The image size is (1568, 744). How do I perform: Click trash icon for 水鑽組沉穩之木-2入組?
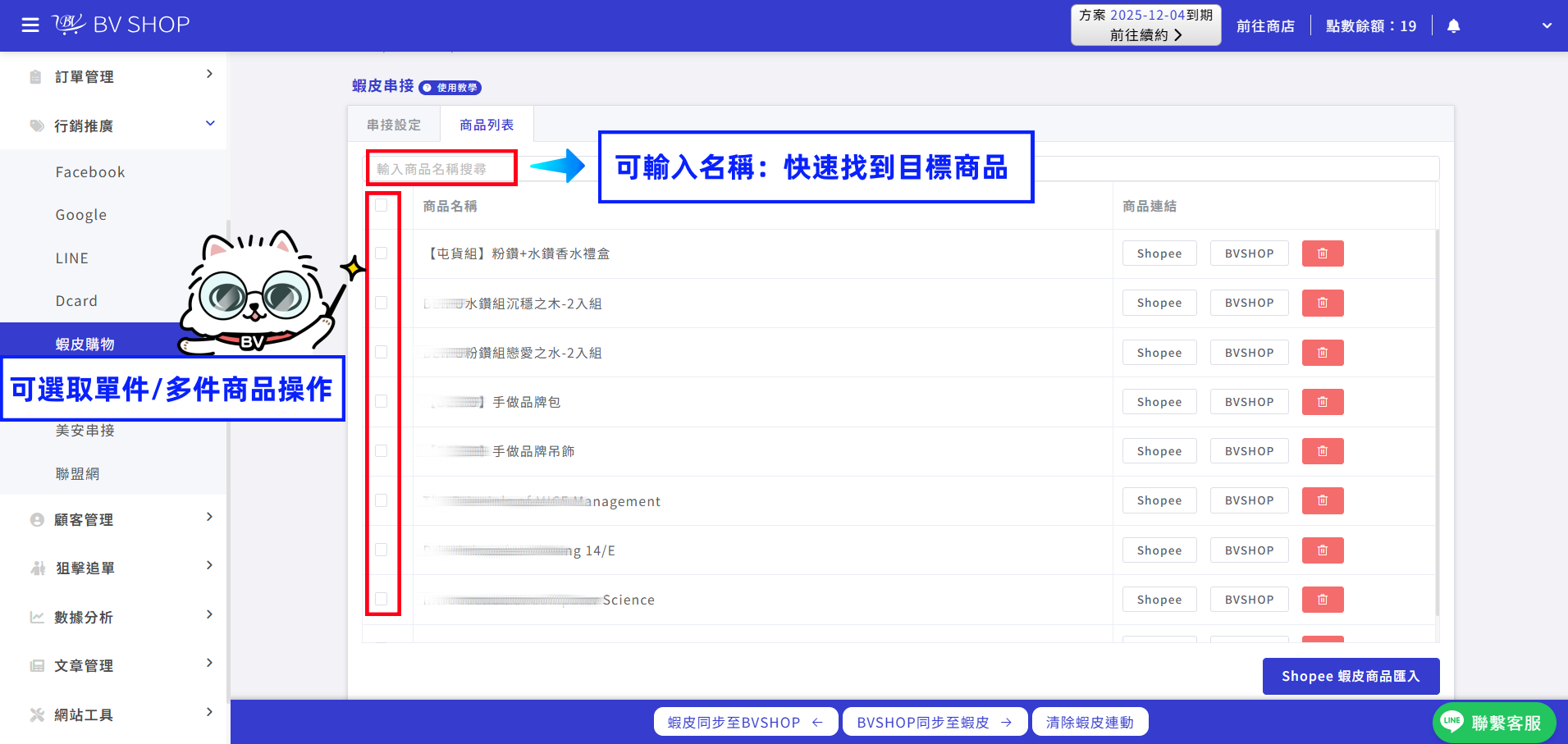click(1323, 303)
